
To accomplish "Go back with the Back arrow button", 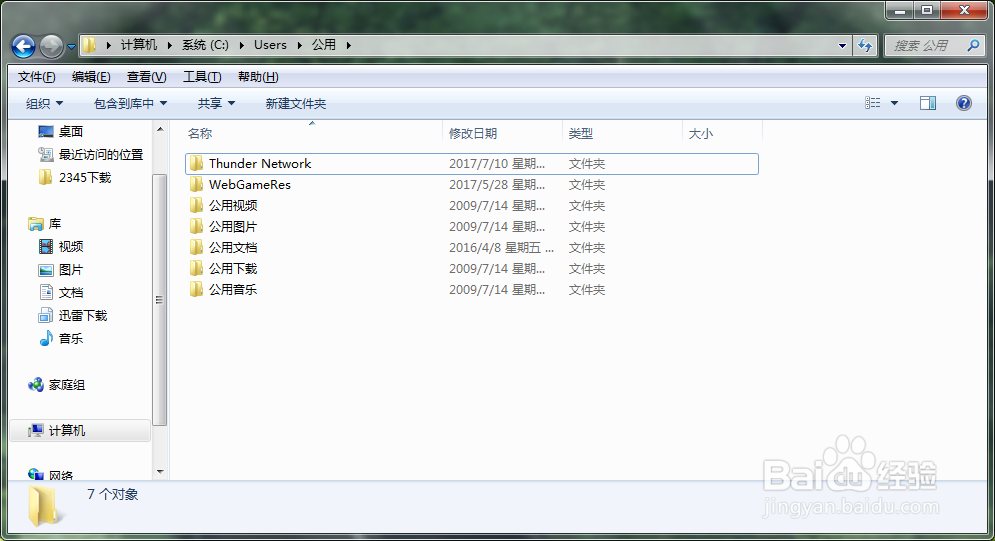I will (x=23, y=46).
